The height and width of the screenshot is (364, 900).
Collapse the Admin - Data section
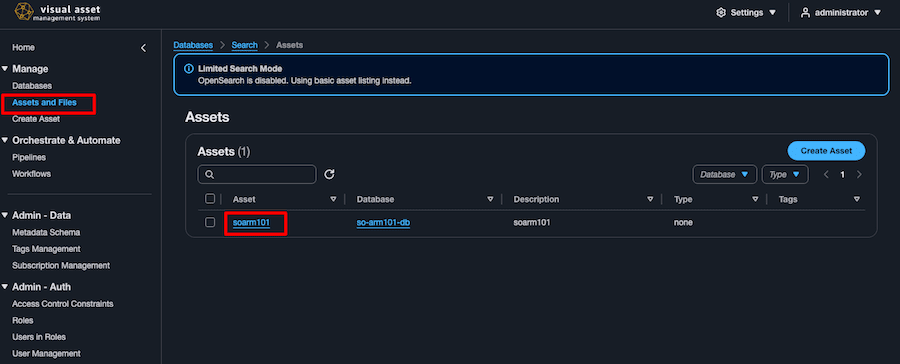pyautogui.click(x=5, y=216)
